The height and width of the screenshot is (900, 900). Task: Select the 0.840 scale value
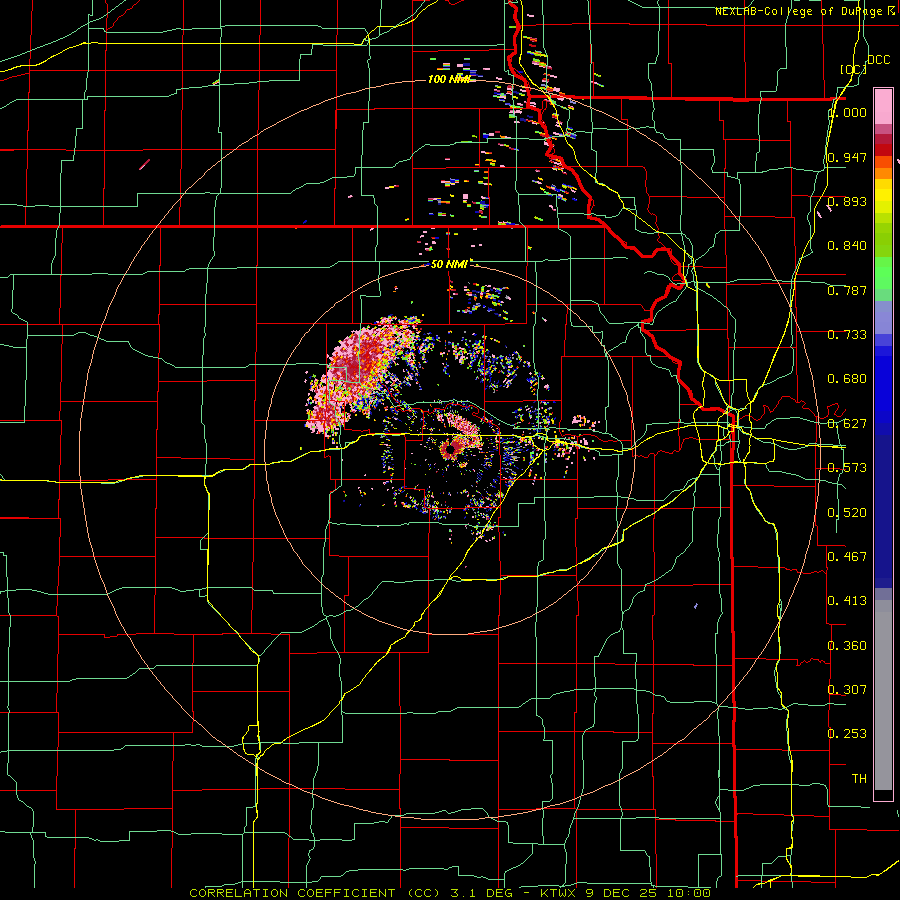pyautogui.click(x=847, y=246)
